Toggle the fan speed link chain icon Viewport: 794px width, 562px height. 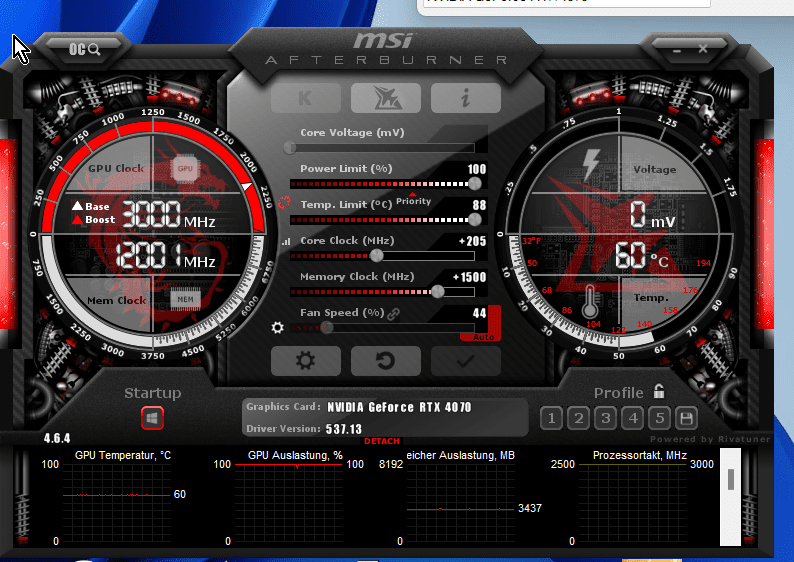pyautogui.click(x=393, y=314)
